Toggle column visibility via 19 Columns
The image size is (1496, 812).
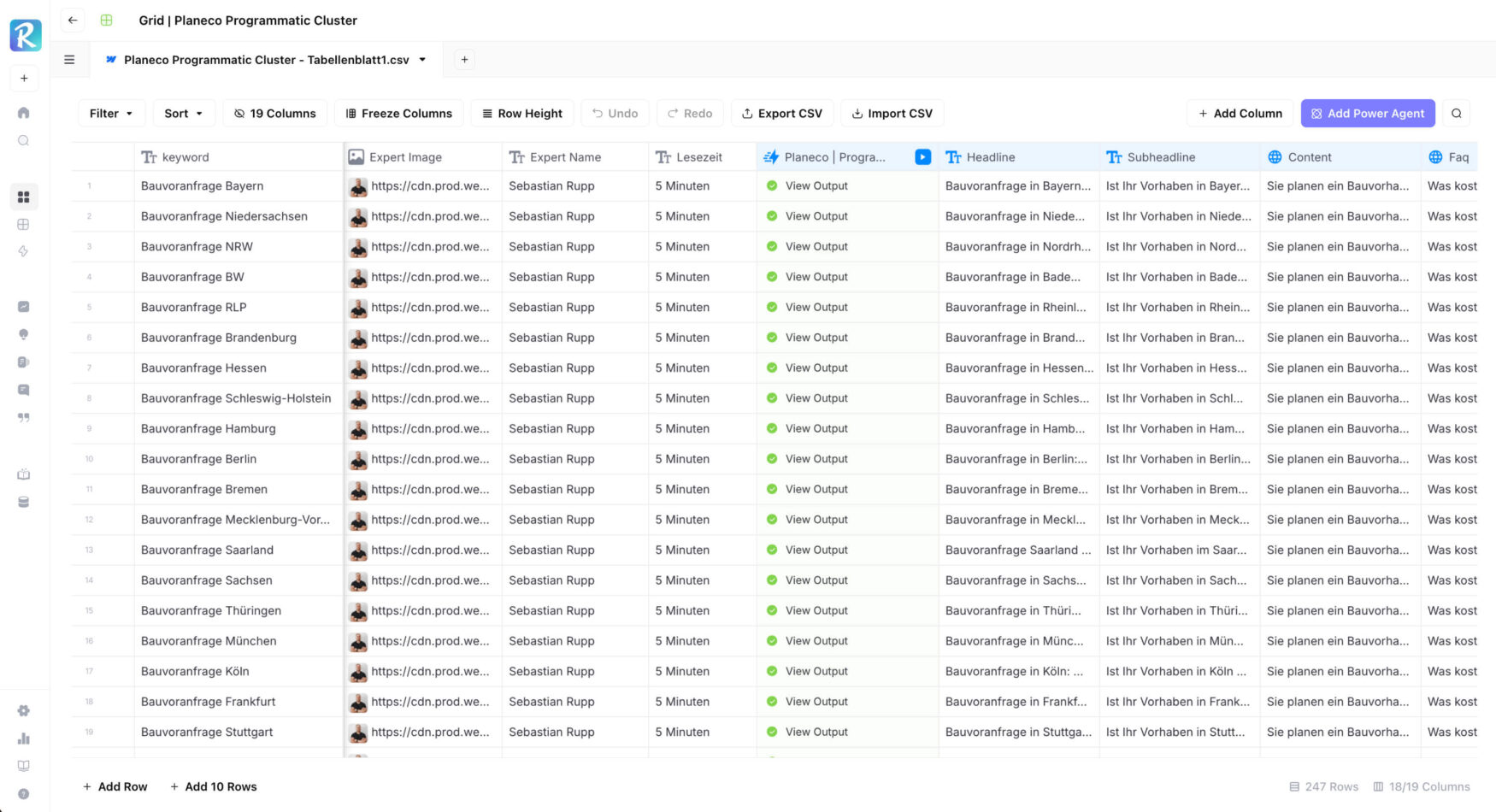[x=275, y=114]
